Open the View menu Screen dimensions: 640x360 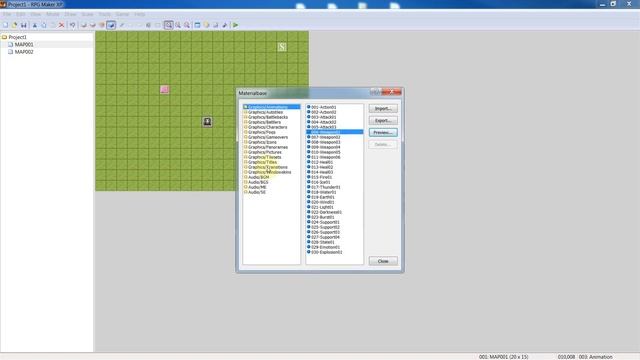(x=36, y=14)
